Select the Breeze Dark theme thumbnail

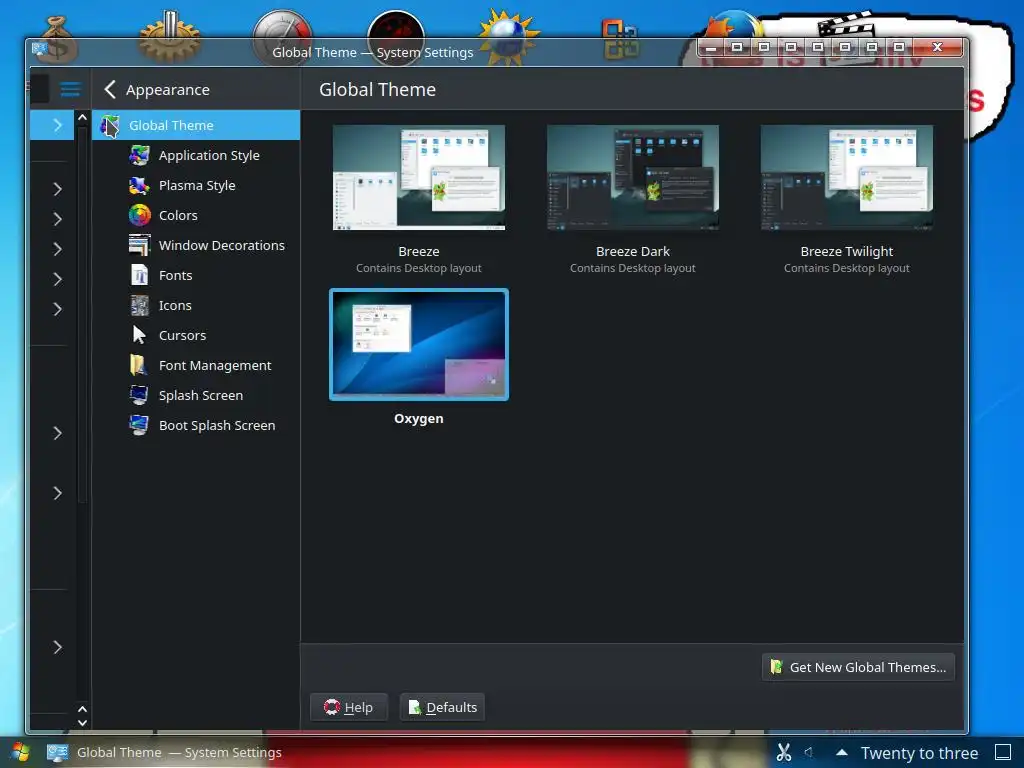633,178
